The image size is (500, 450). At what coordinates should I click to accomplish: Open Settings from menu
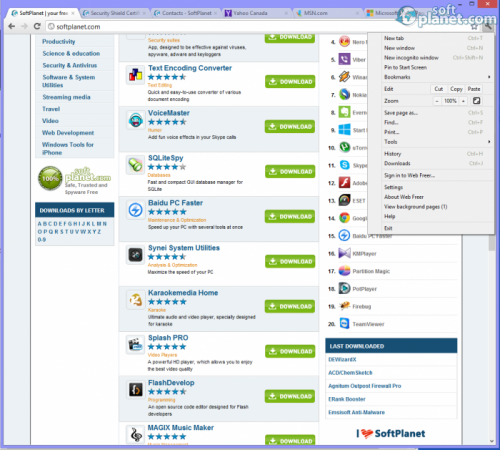coord(437,187)
